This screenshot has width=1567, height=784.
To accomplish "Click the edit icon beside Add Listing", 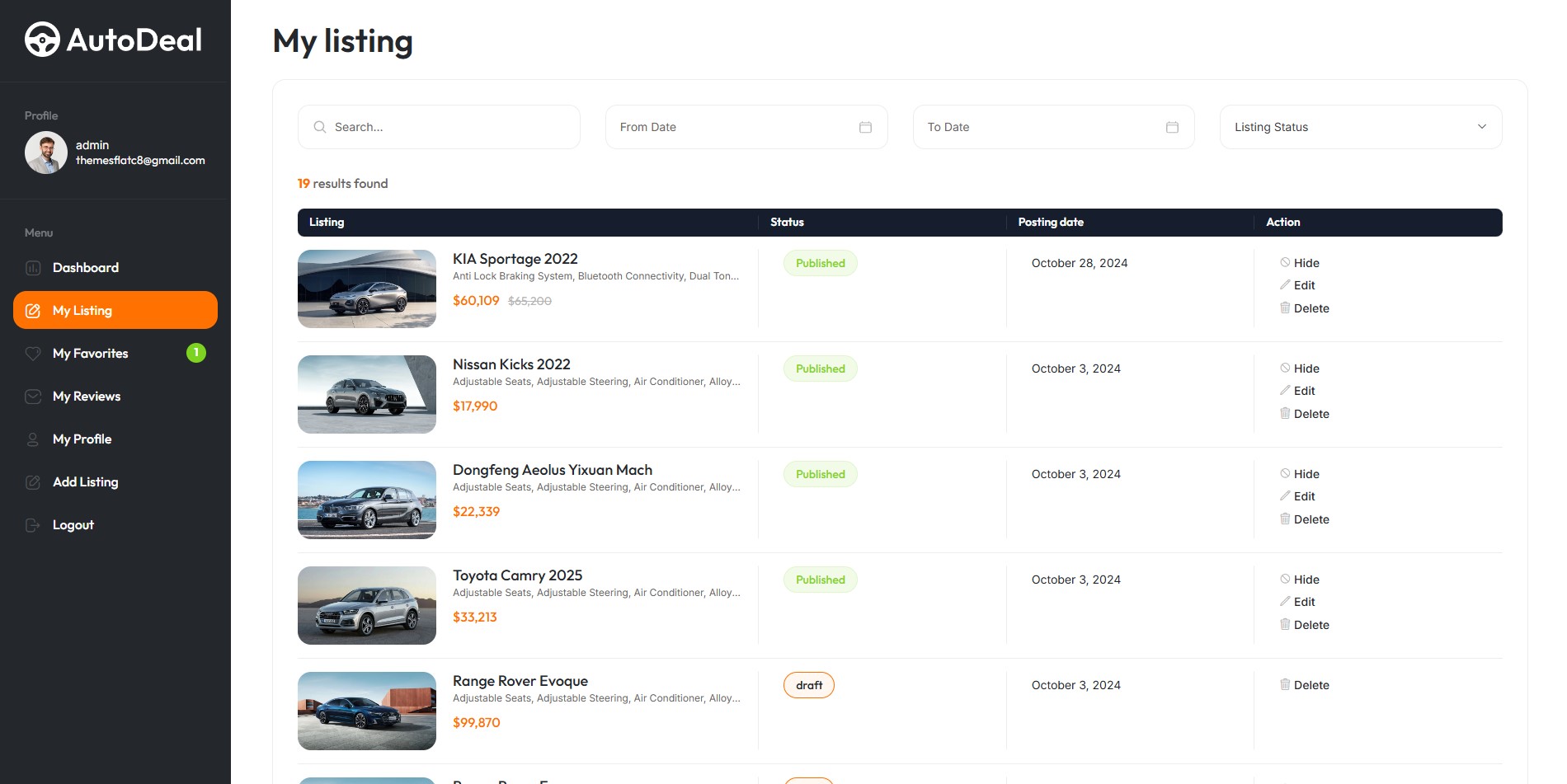I will [x=33, y=482].
